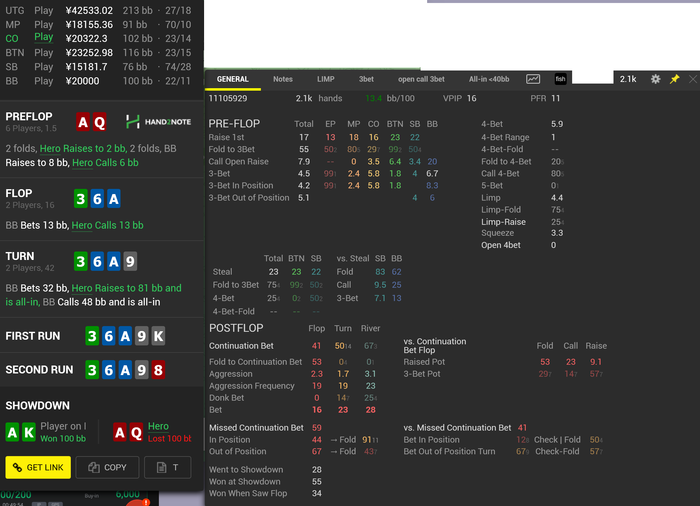Click the chain link icon on GET LINK
Image resolution: width=700 pixels, height=506 pixels.
point(17,467)
